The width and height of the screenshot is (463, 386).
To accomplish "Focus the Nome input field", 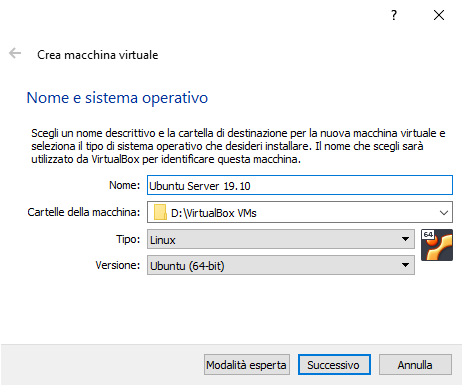I will (x=300, y=185).
